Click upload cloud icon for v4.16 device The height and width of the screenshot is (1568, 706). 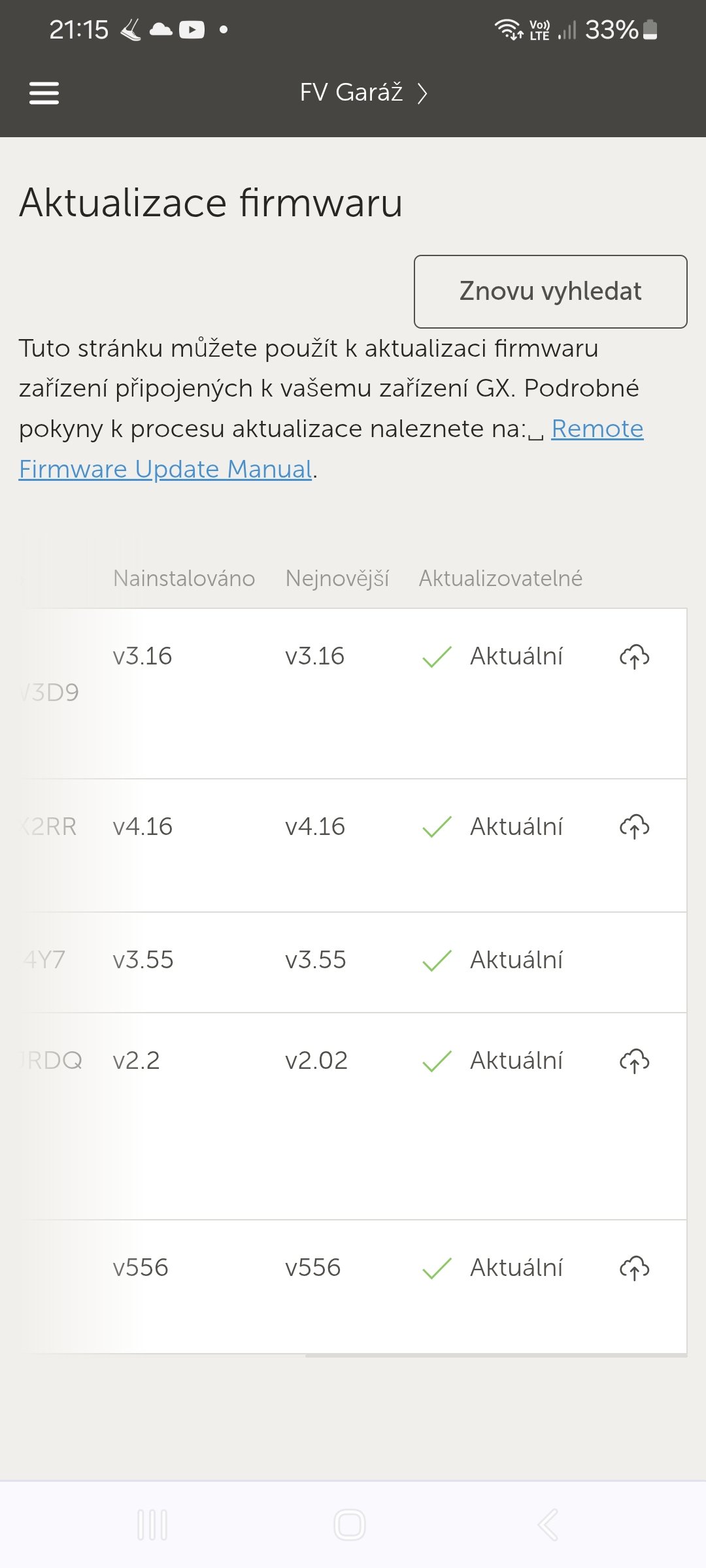tap(634, 827)
